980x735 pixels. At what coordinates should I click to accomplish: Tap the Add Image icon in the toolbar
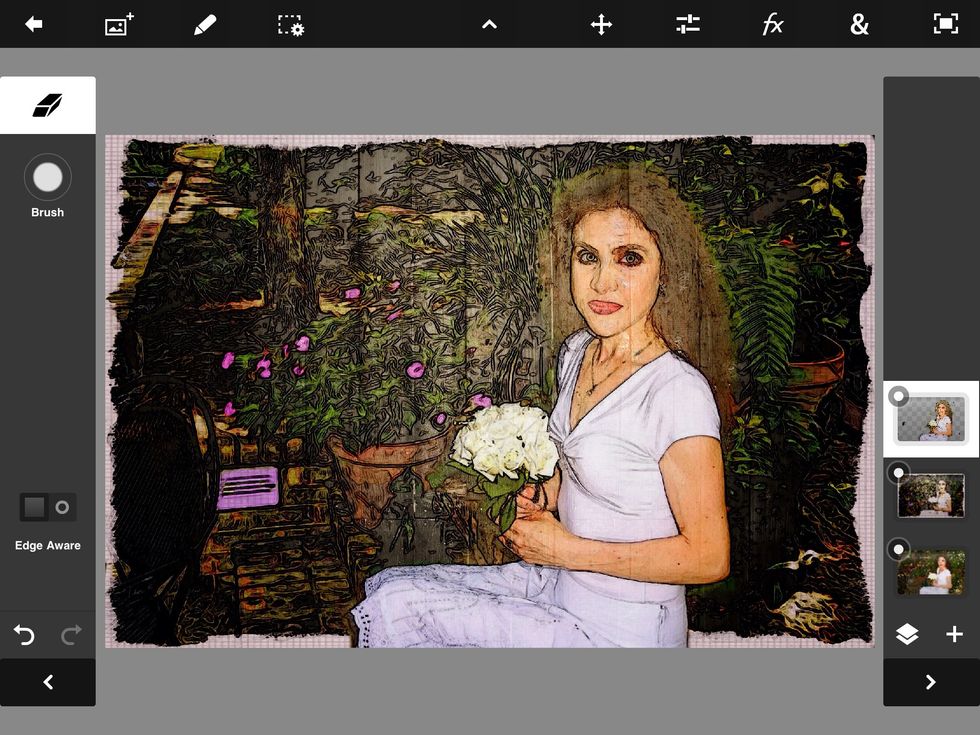pos(118,24)
